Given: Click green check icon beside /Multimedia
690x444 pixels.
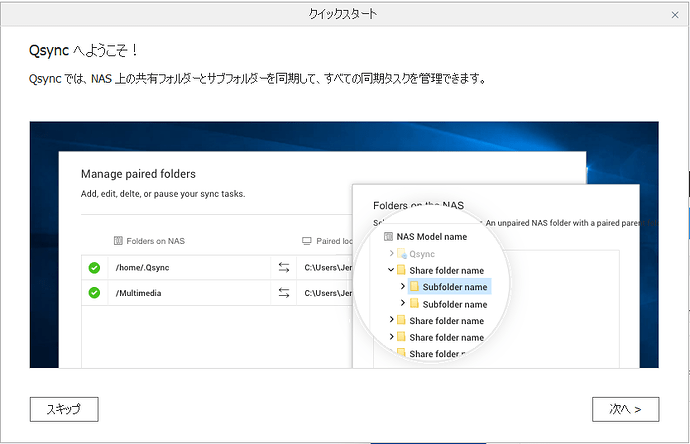Looking at the screenshot, I should tap(94, 293).
